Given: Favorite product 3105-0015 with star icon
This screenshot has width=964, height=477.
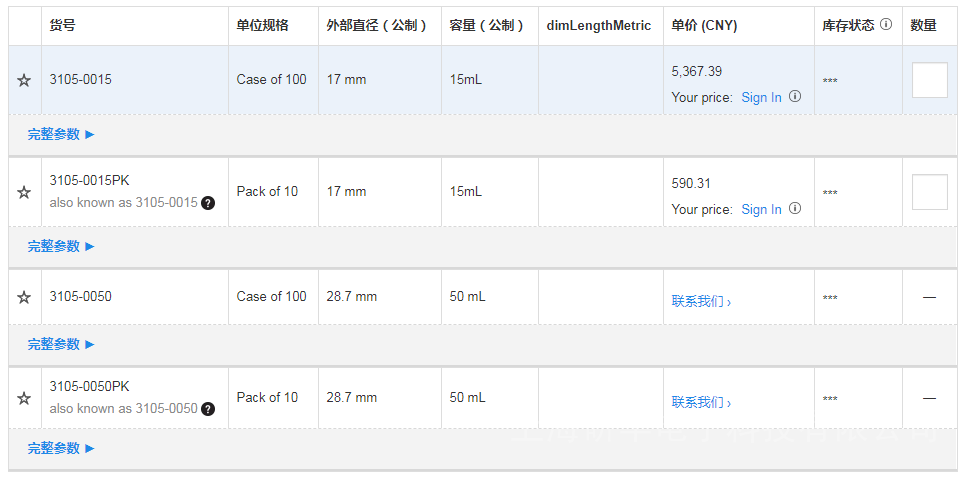Looking at the screenshot, I should pos(24,80).
